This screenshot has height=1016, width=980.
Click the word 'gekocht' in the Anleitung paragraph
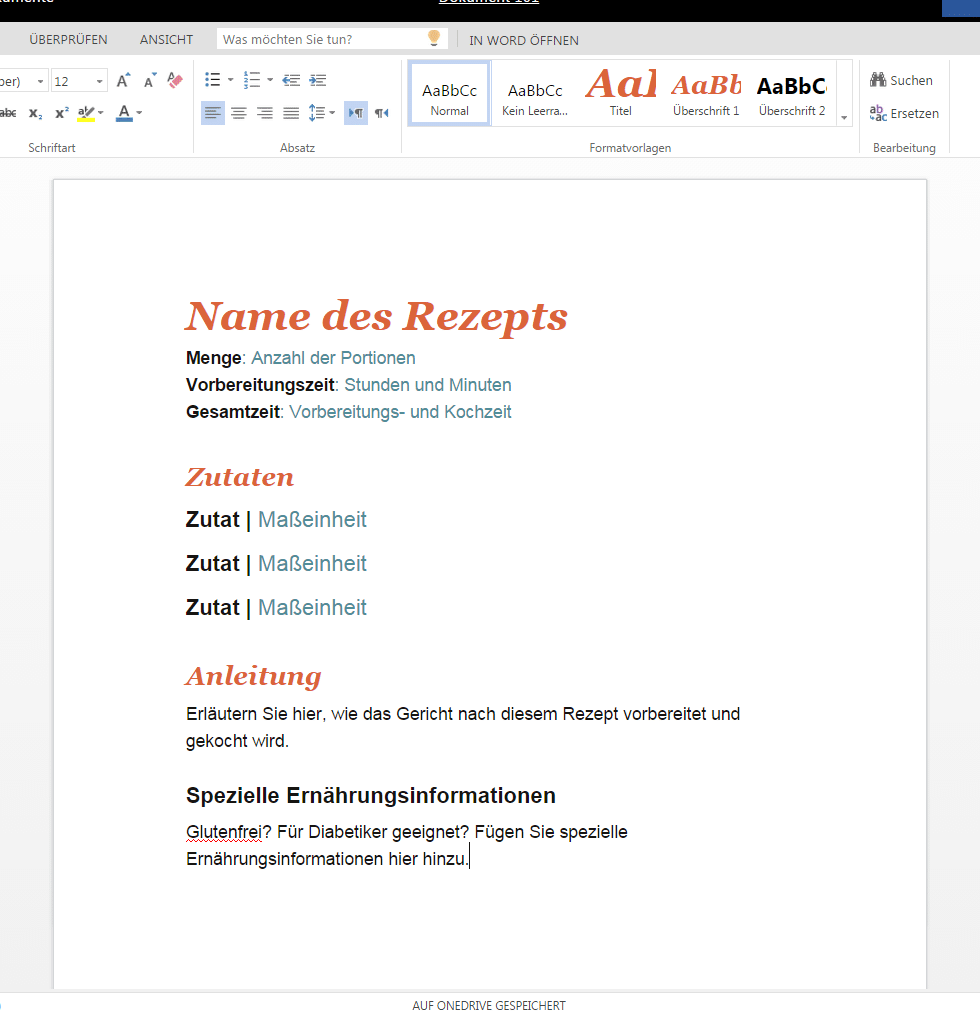[x=216, y=741]
